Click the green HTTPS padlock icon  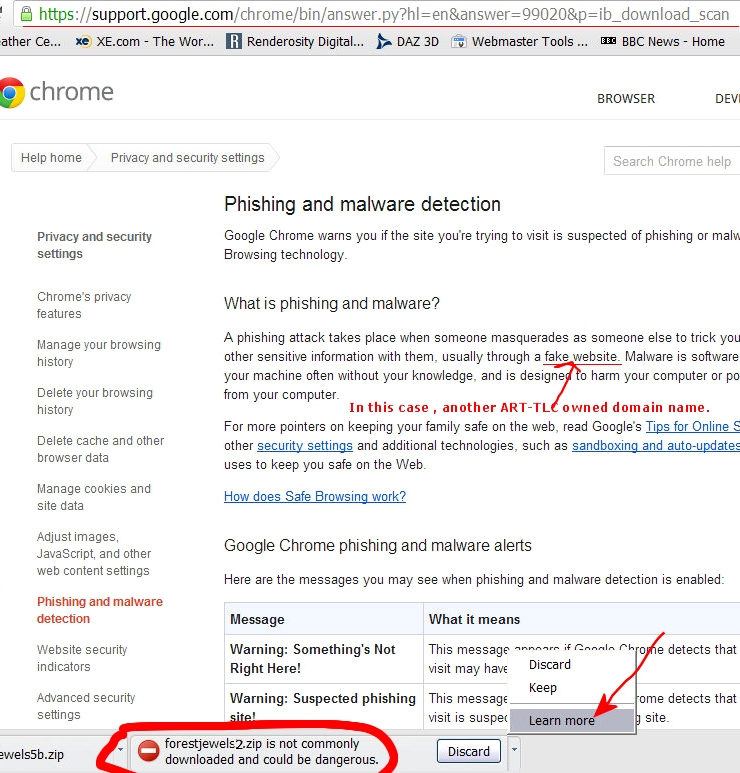click(x=26, y=14)
